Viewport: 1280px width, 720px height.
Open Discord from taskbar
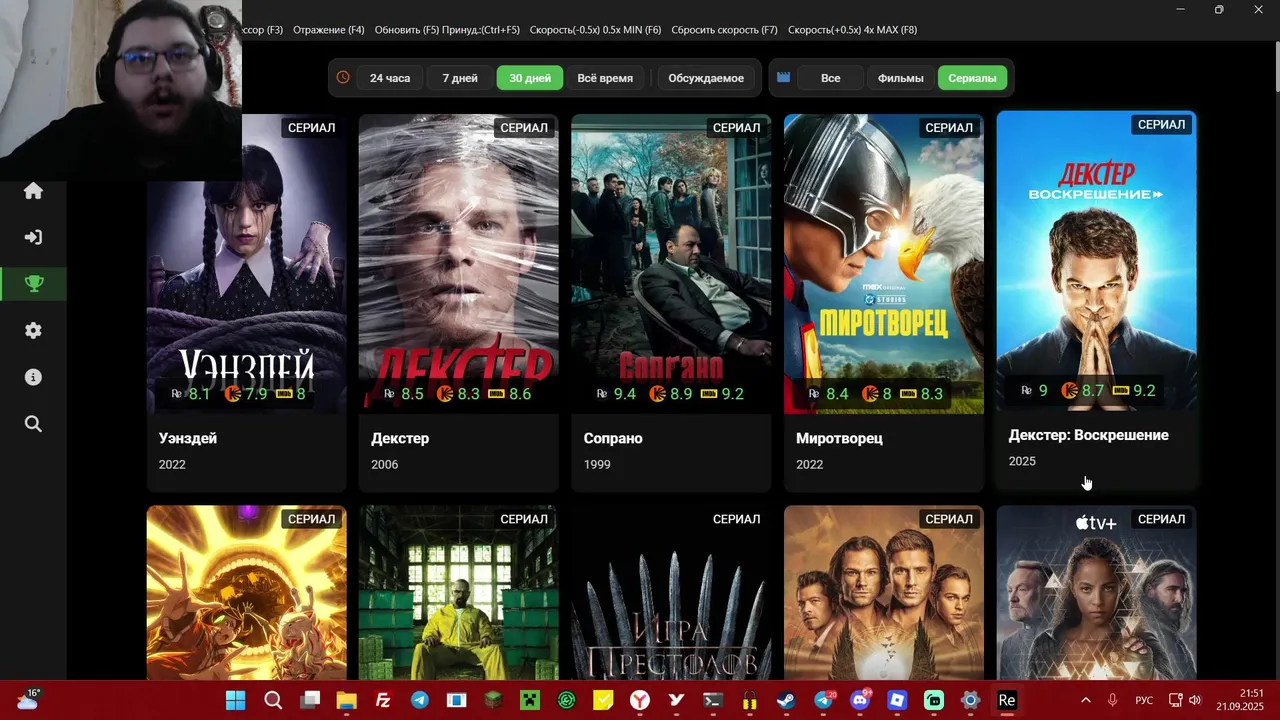pos(860,700)
